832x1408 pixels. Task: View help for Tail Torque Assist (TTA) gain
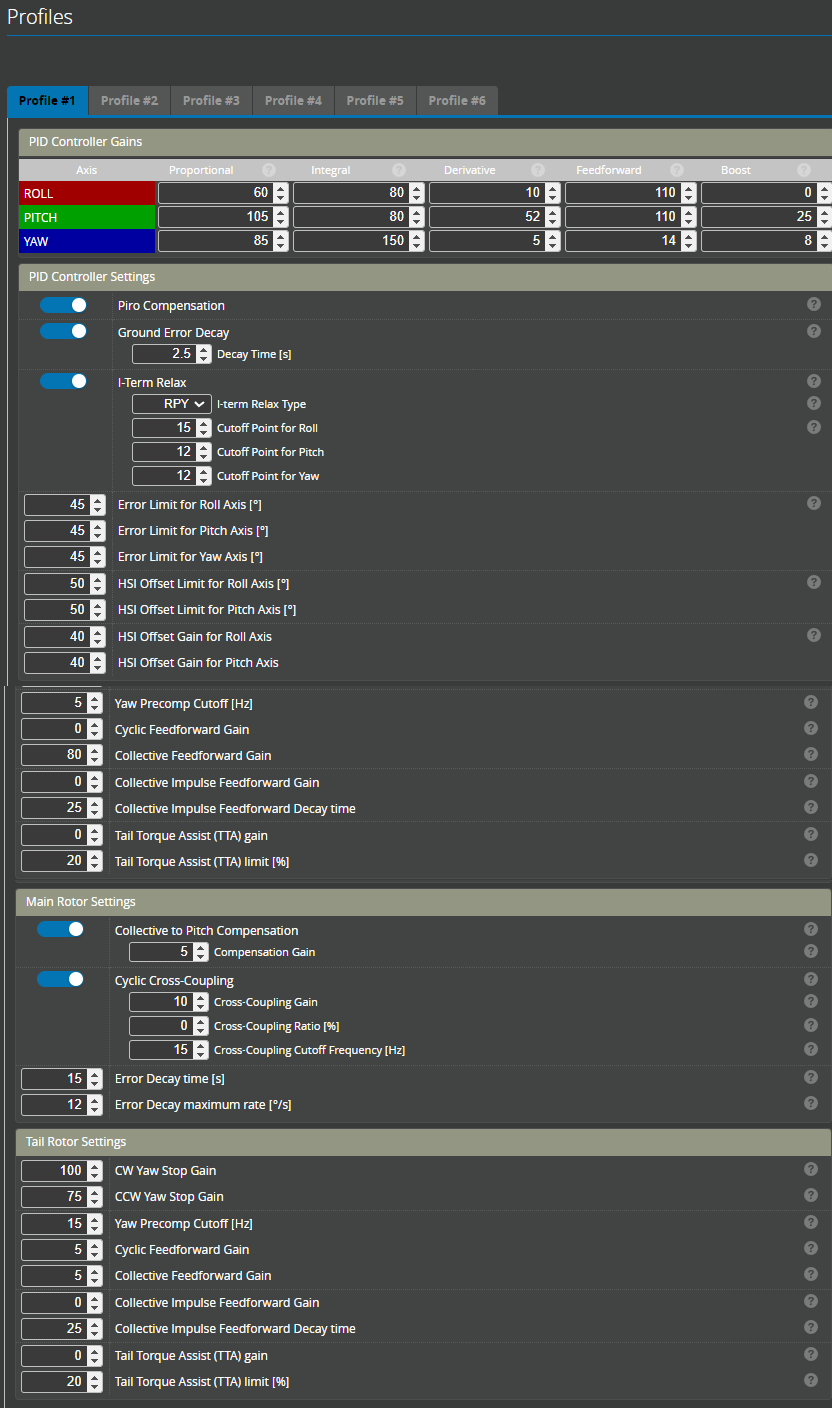pos(811,834)
